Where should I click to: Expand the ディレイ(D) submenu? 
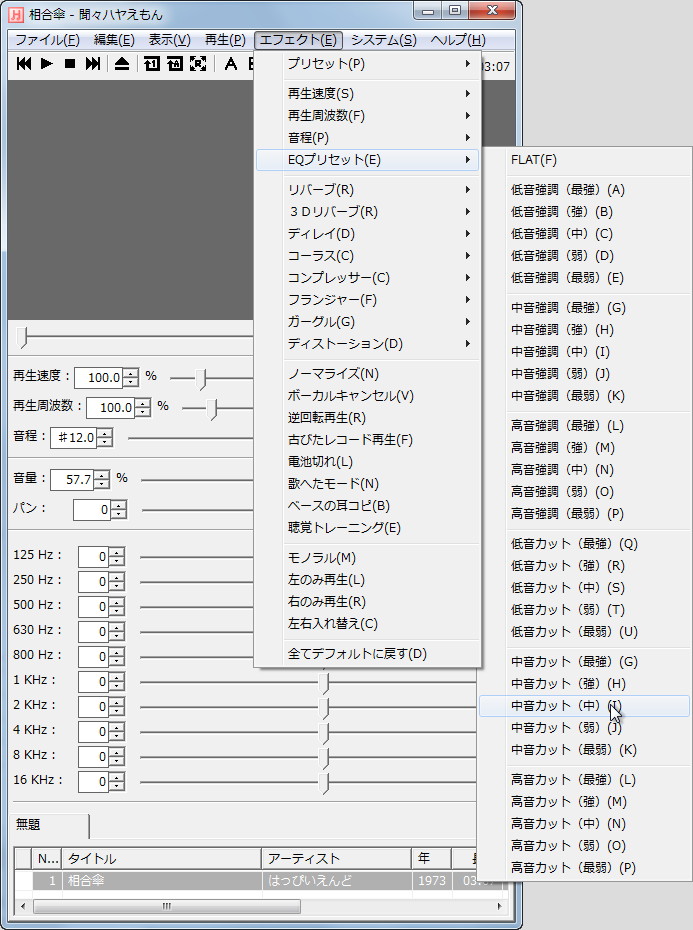click(367, 234)
